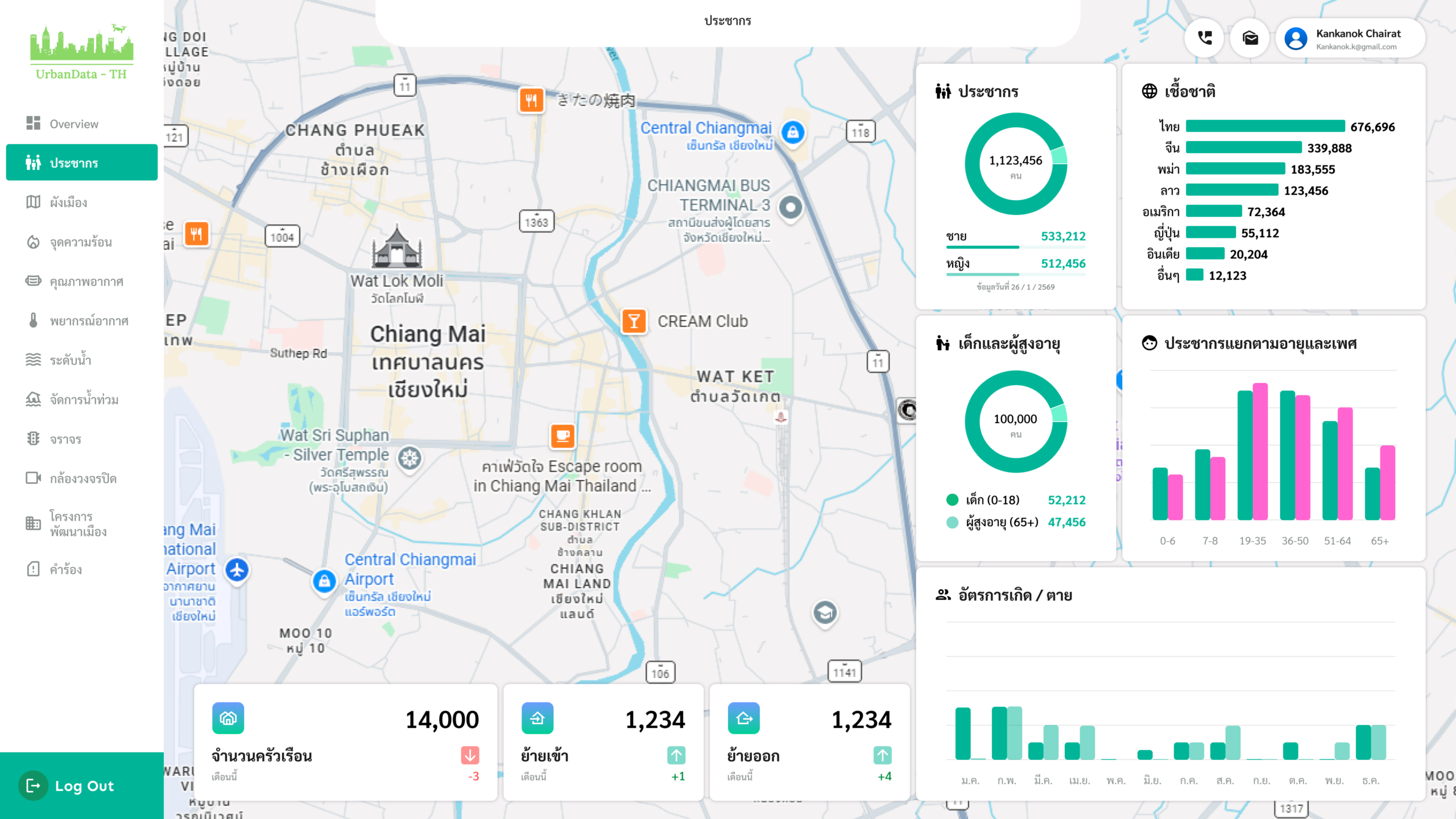Click the move-in icon tile
Viewport: 1456px width, 819px height.
pos(537,718)
